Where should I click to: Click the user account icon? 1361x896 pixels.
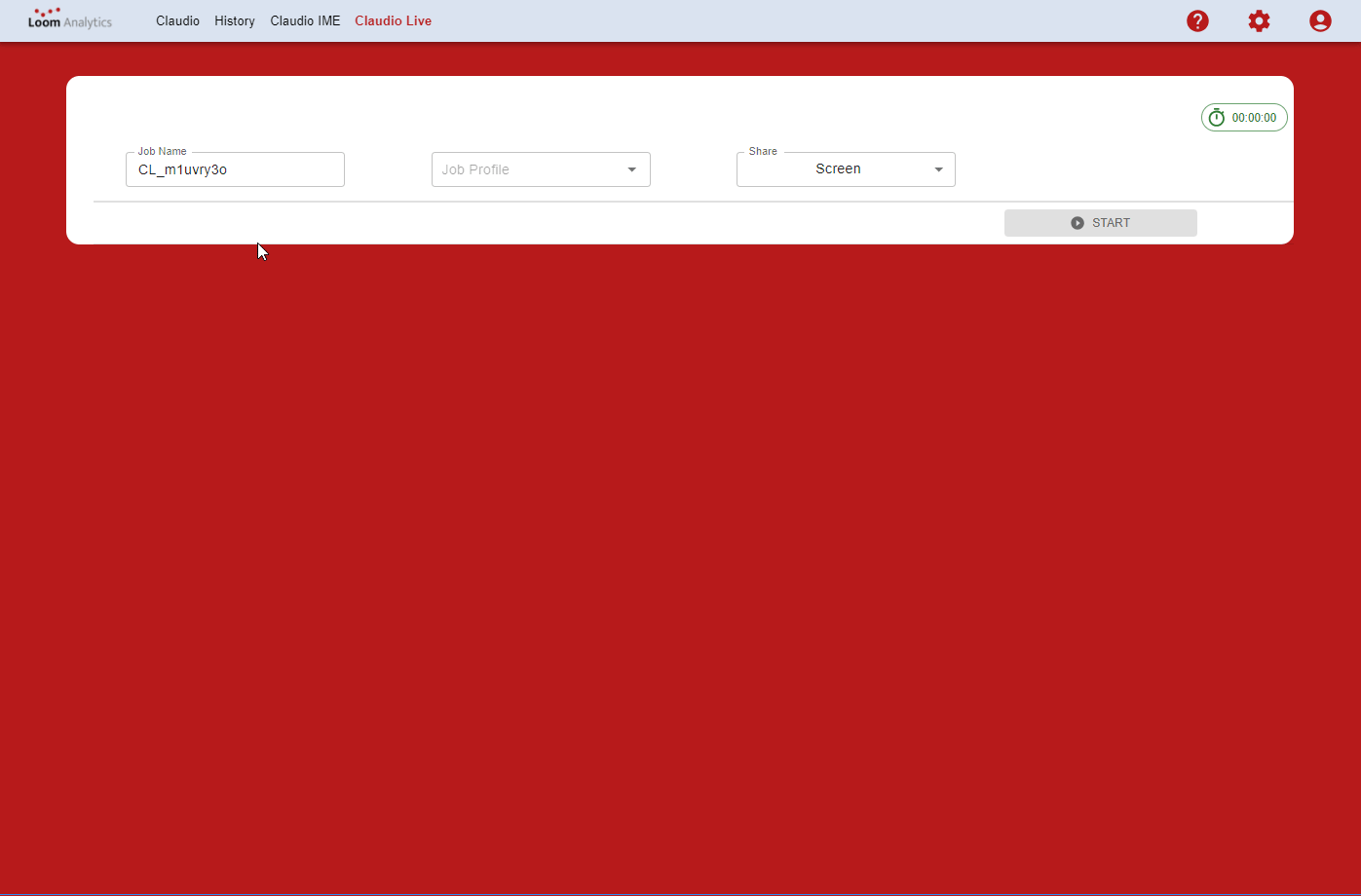click(1320, 20)
